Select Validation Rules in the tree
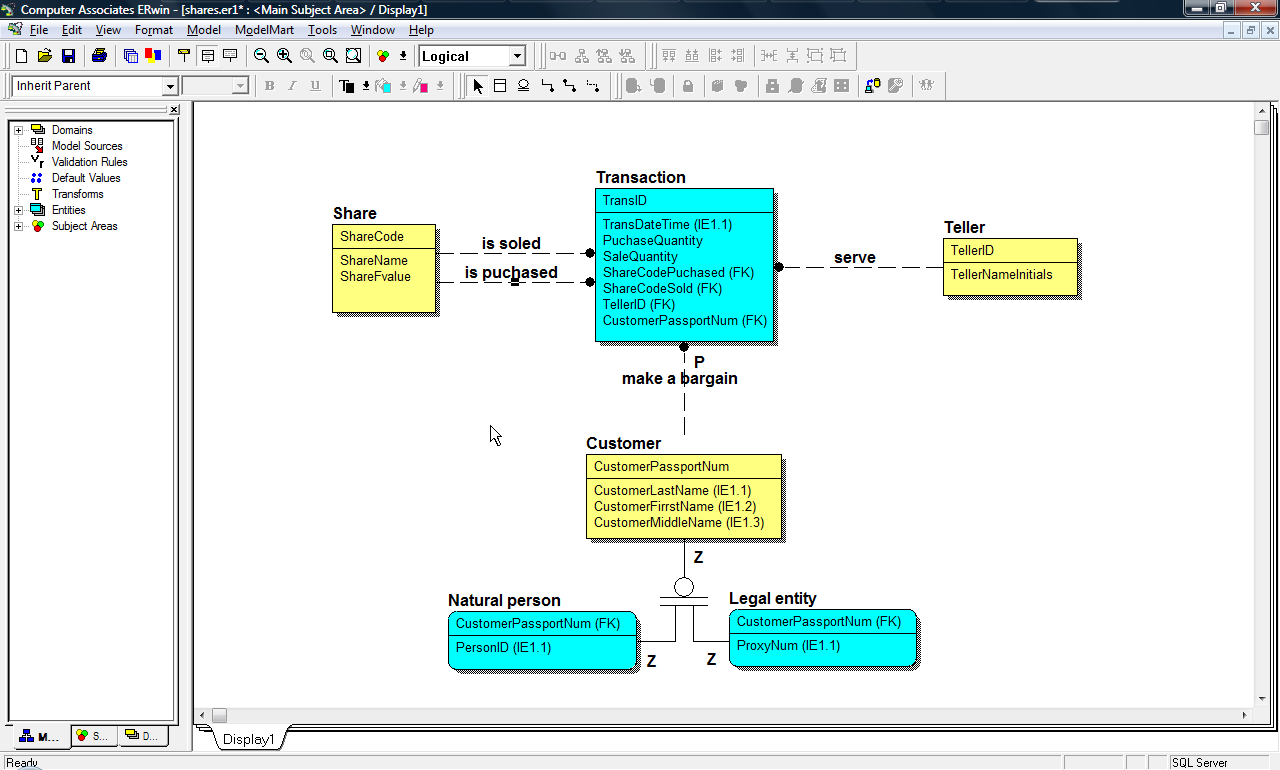The image size is (1280, 770). [x=89, y=162]
